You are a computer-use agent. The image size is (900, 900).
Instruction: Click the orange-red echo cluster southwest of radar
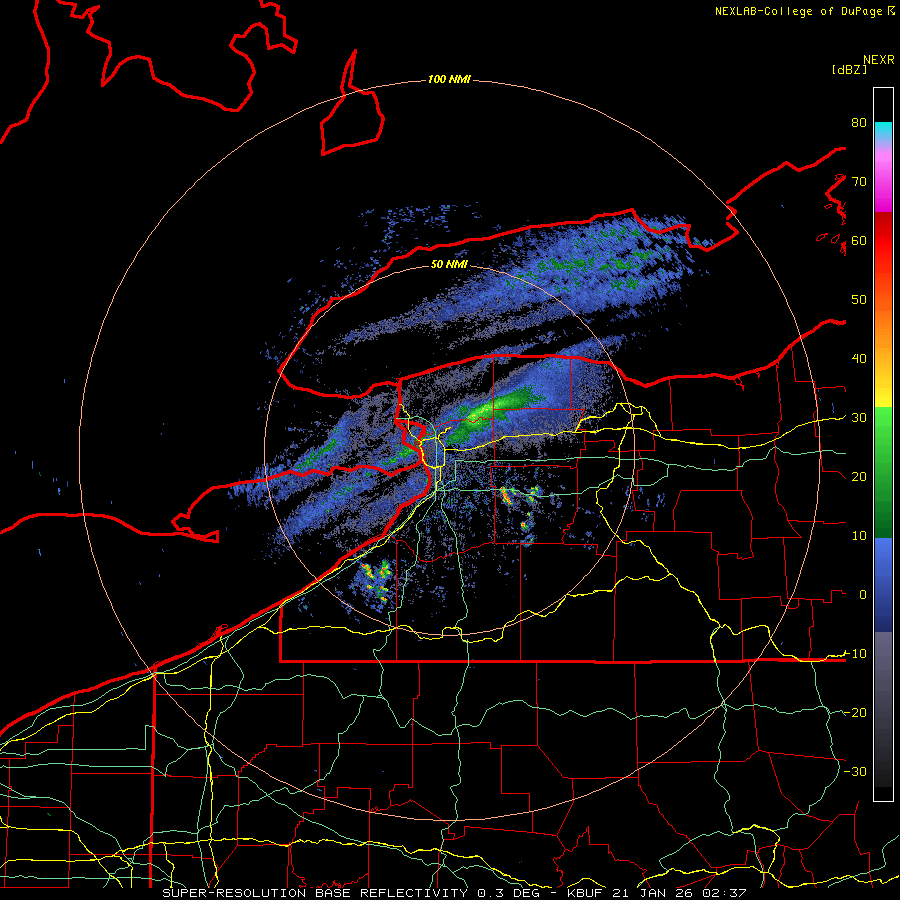pos(377,580)
